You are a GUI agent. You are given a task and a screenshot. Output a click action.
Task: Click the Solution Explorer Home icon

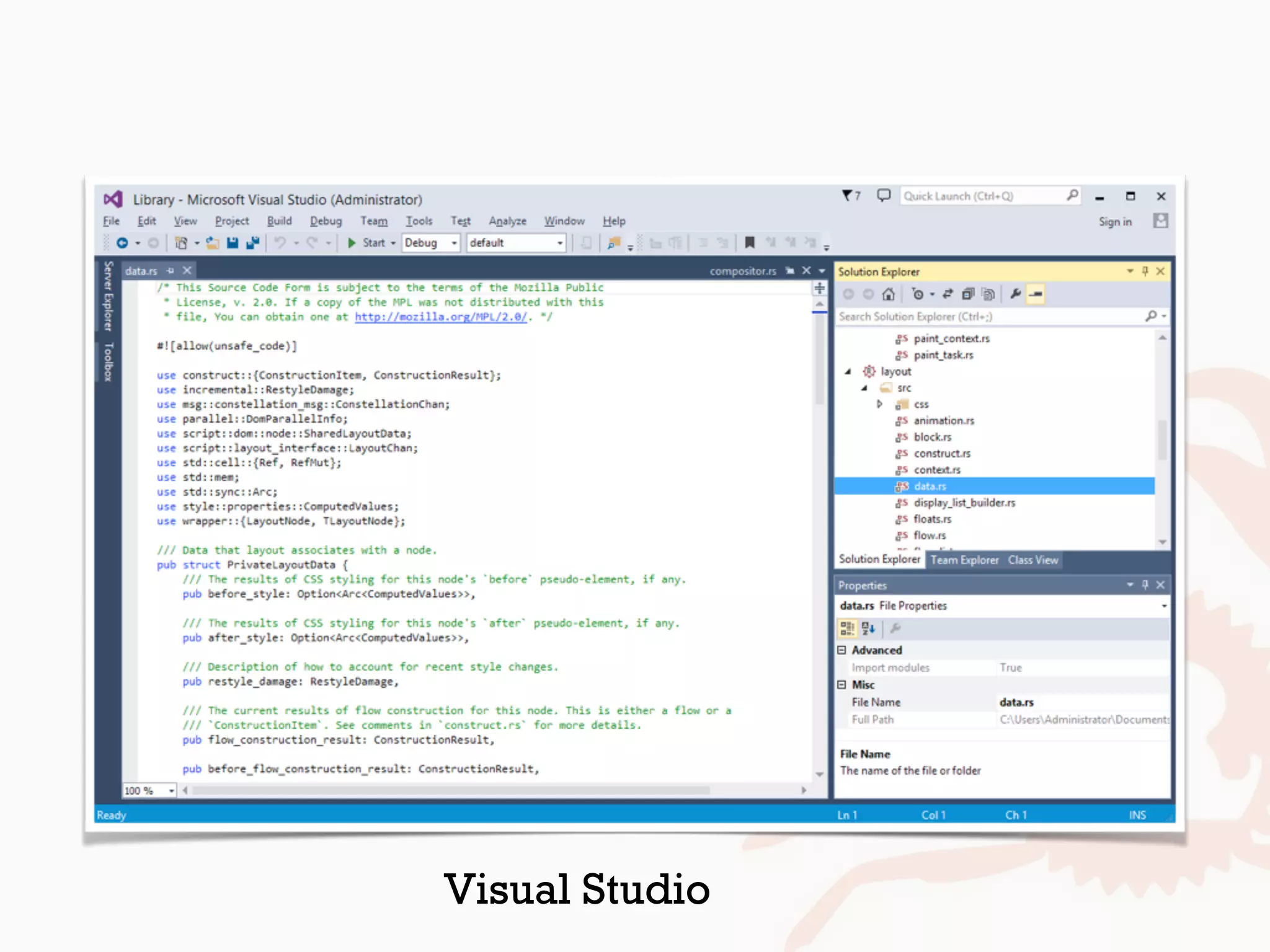coord(889,294)
